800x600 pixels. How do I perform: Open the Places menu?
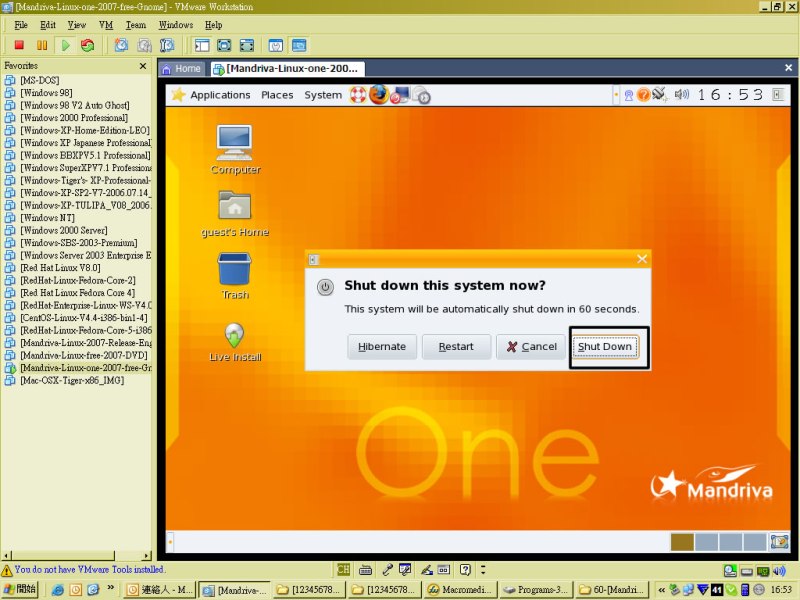click(x=277, y=95)
